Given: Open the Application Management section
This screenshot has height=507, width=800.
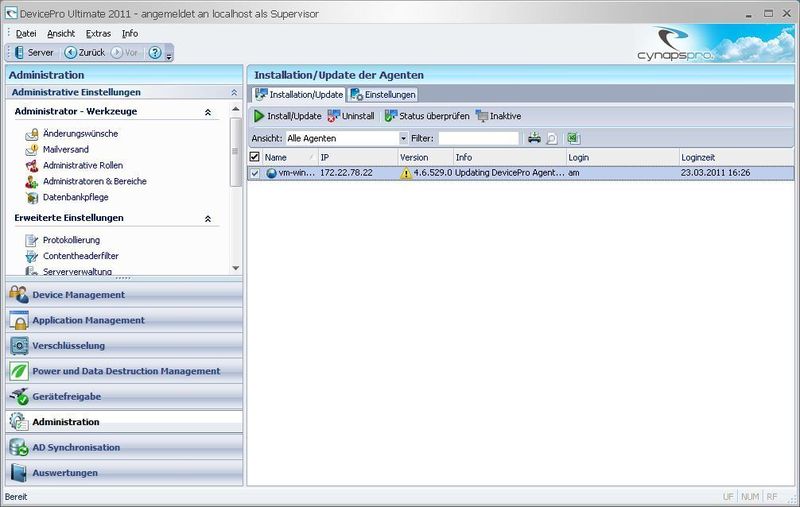Looking at the screenshot, I should [x=124, y=320].
